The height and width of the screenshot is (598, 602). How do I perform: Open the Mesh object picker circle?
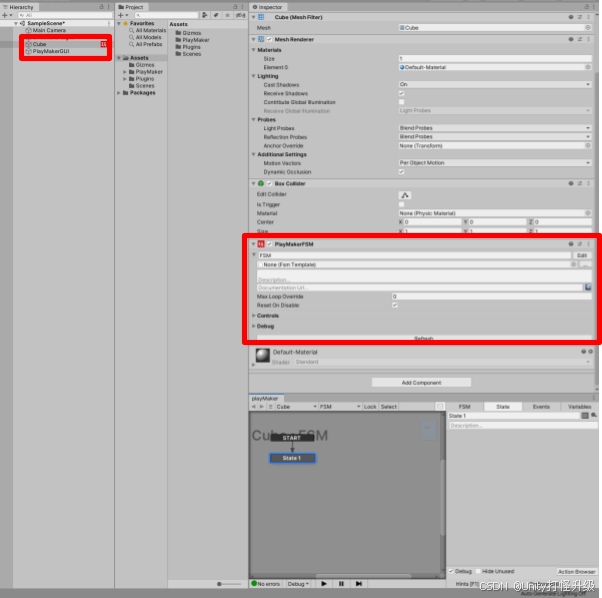coord(588,28)
